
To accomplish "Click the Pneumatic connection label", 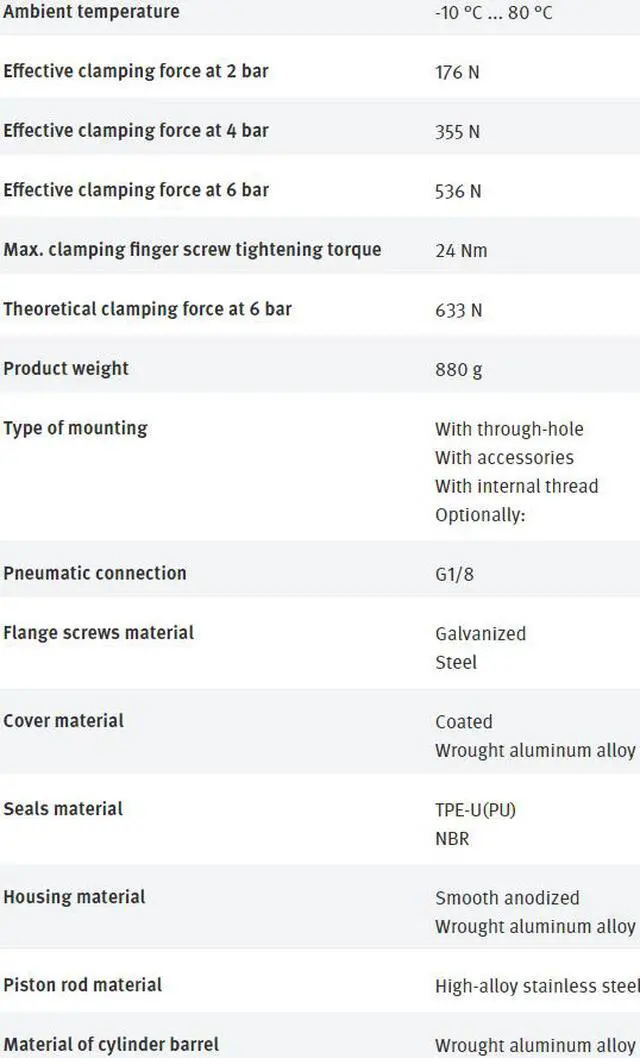I will [95, 573].
